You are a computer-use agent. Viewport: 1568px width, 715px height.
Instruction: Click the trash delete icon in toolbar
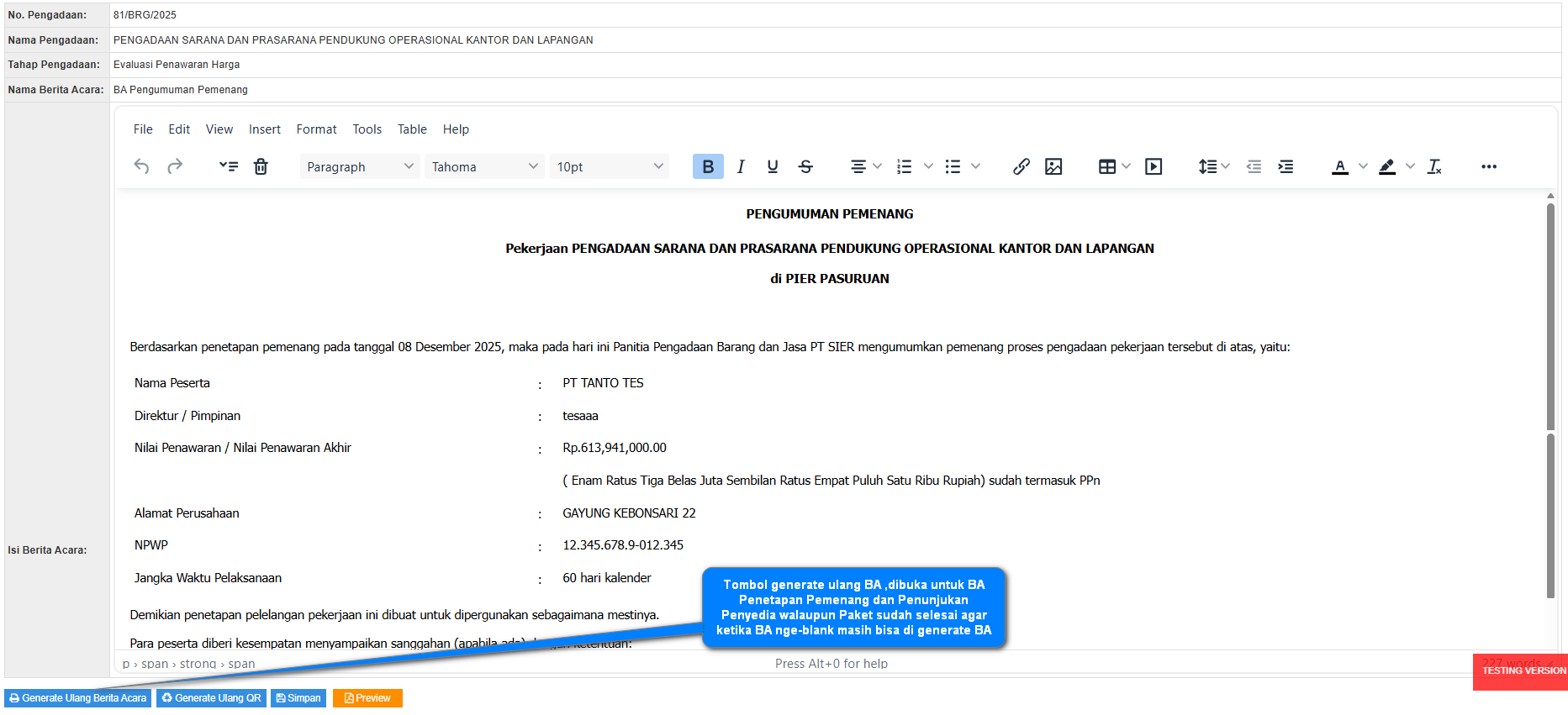coord(261,166)
